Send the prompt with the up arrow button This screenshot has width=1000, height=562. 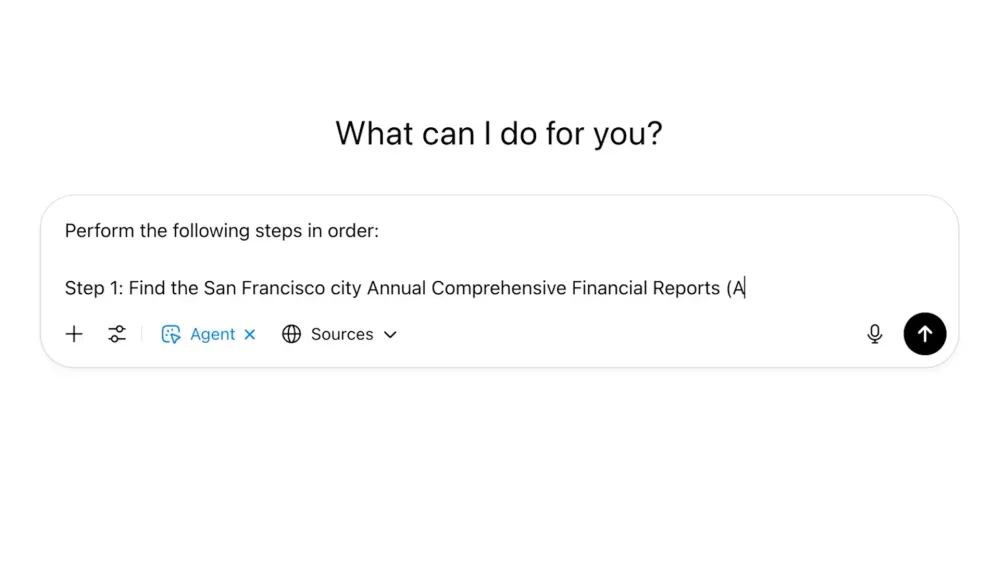pyautogui.click(x=925, y=334)
